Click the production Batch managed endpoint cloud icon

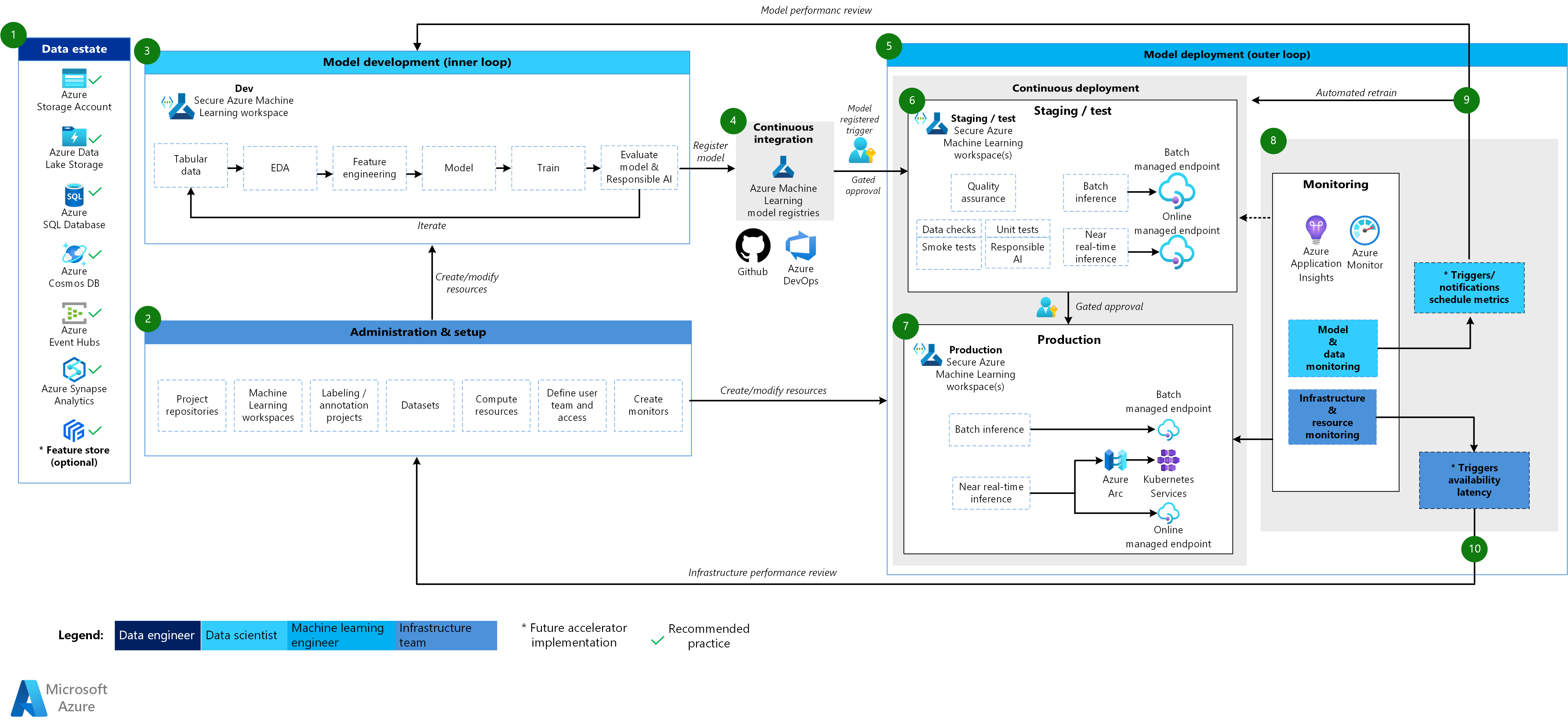coord(1168,430)
